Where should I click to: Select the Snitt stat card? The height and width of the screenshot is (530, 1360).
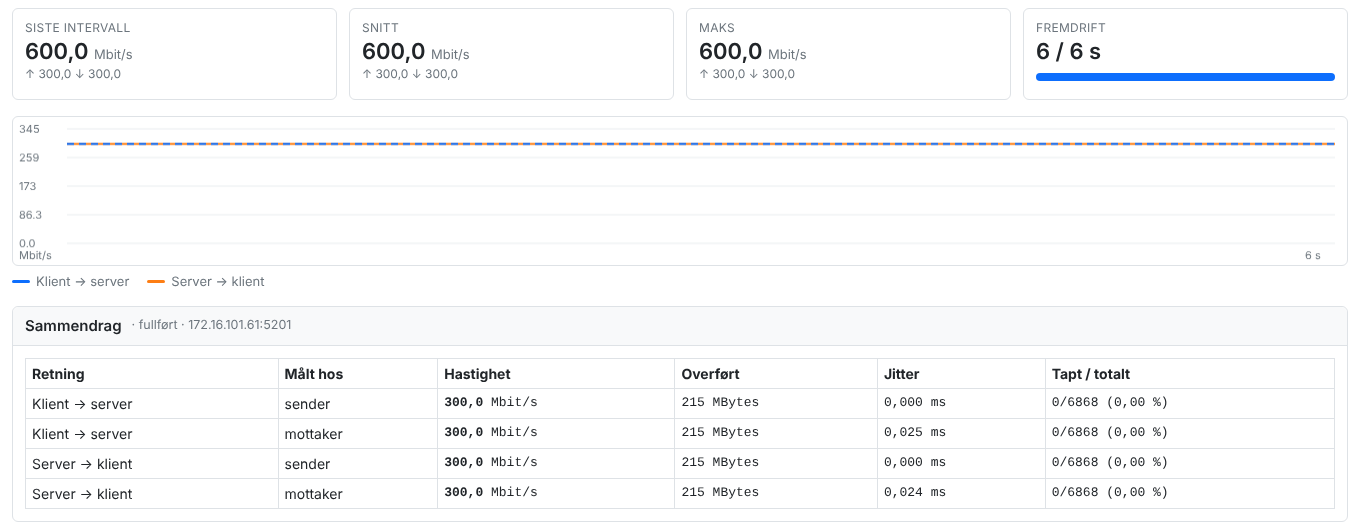click(511, 54)
